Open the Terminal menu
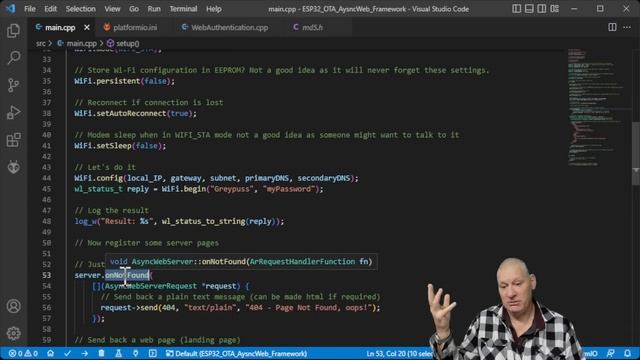The image size is (640, 360). coord(183,9)
